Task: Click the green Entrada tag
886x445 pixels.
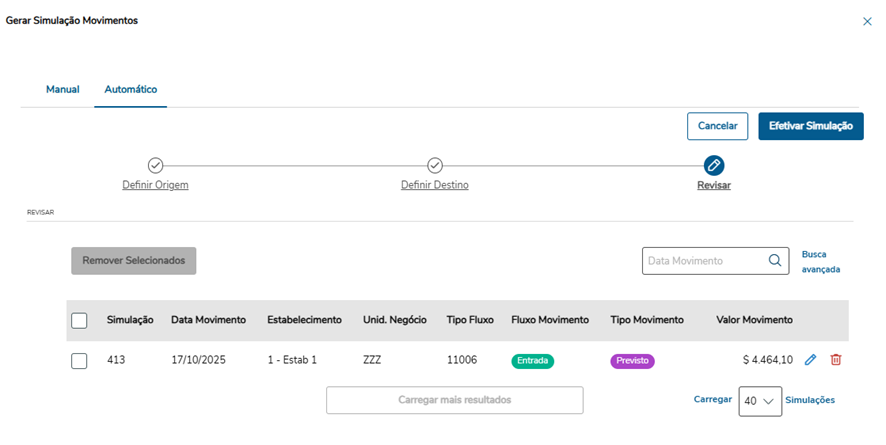Action: [532, 361]
